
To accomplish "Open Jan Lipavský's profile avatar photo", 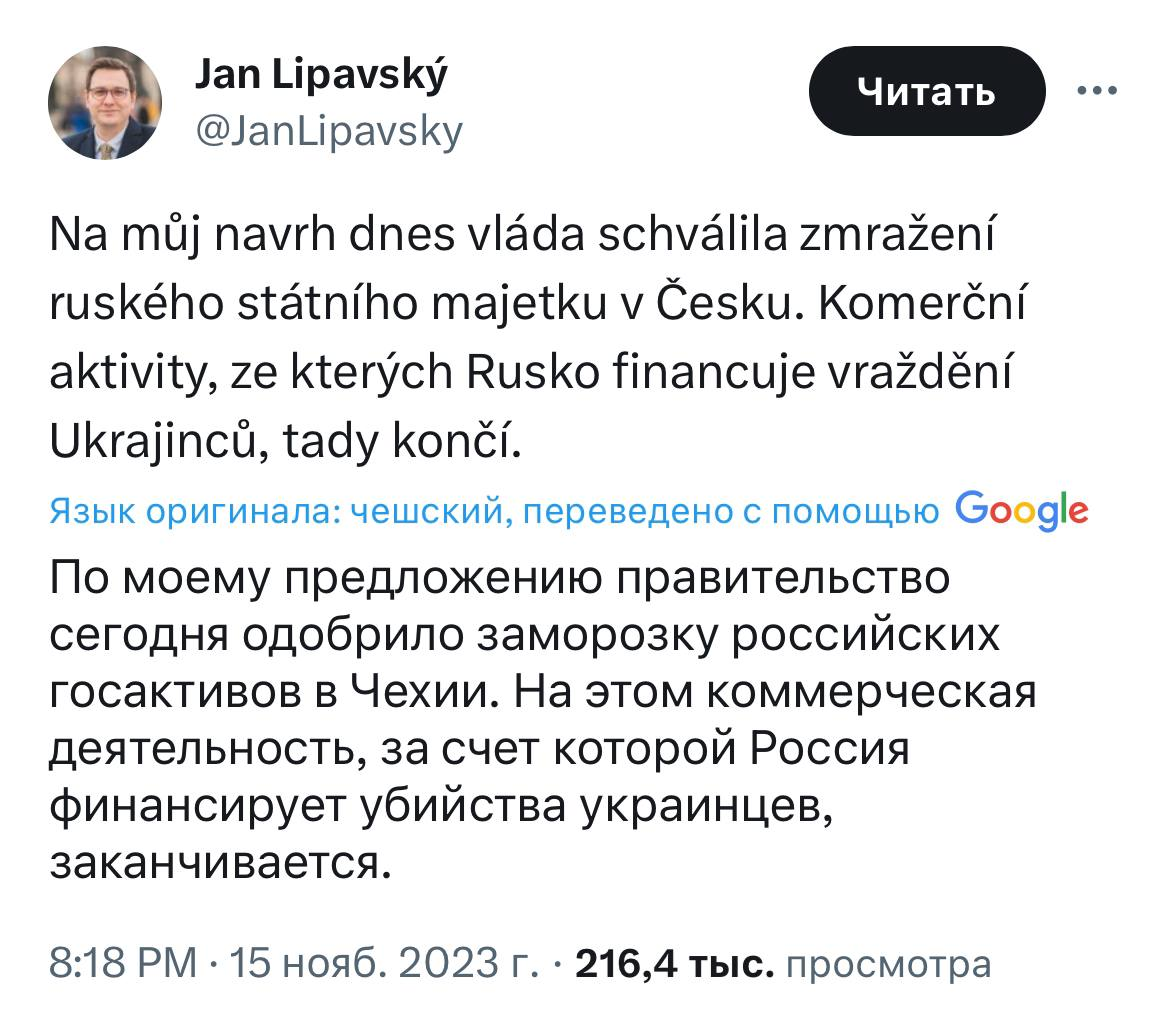I will [104, 103].
